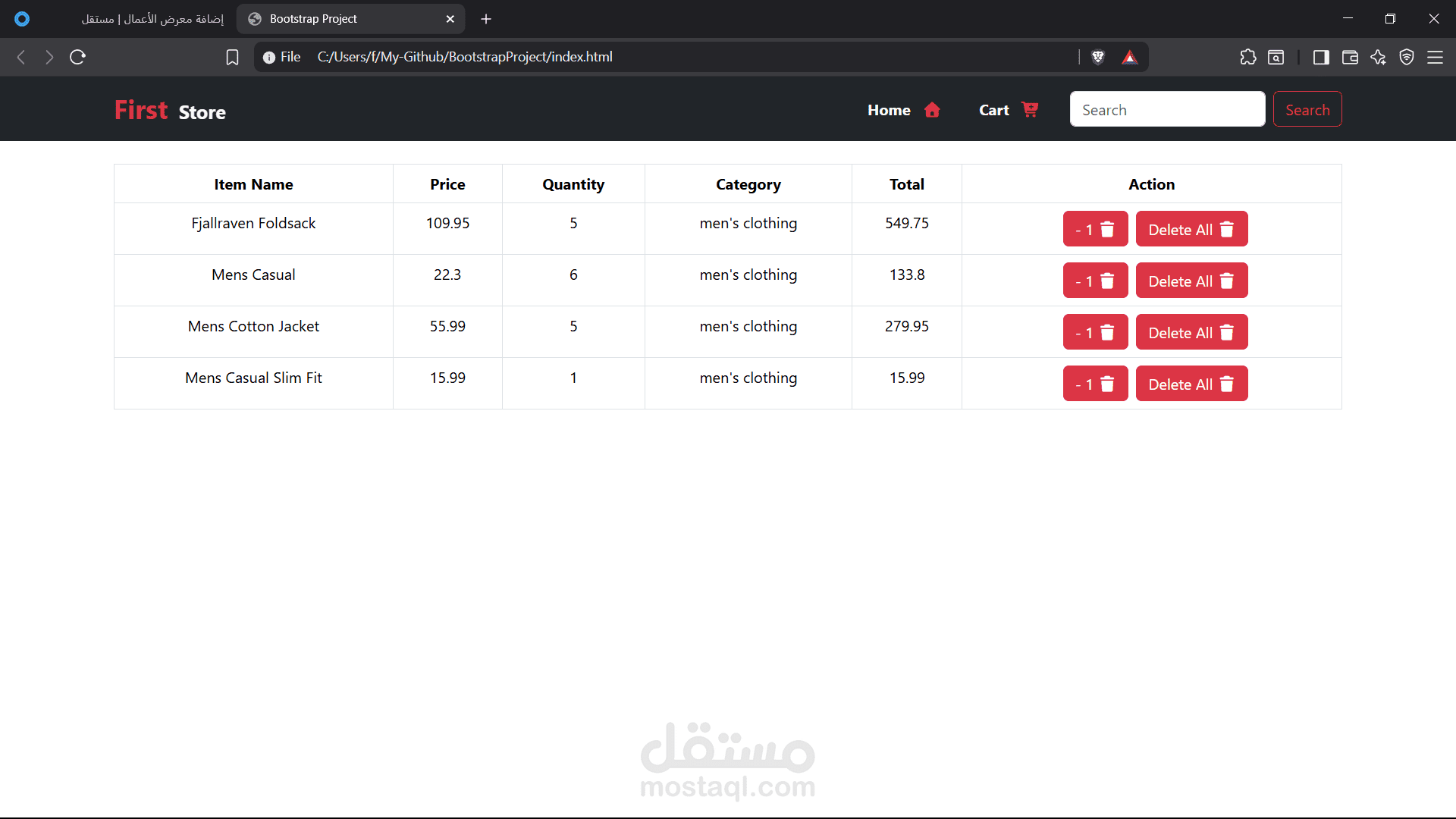Screen dimensions: 1456x819
Task: Delete all Mens Casual Slim Fit items
Action: tap(1191, 384)
